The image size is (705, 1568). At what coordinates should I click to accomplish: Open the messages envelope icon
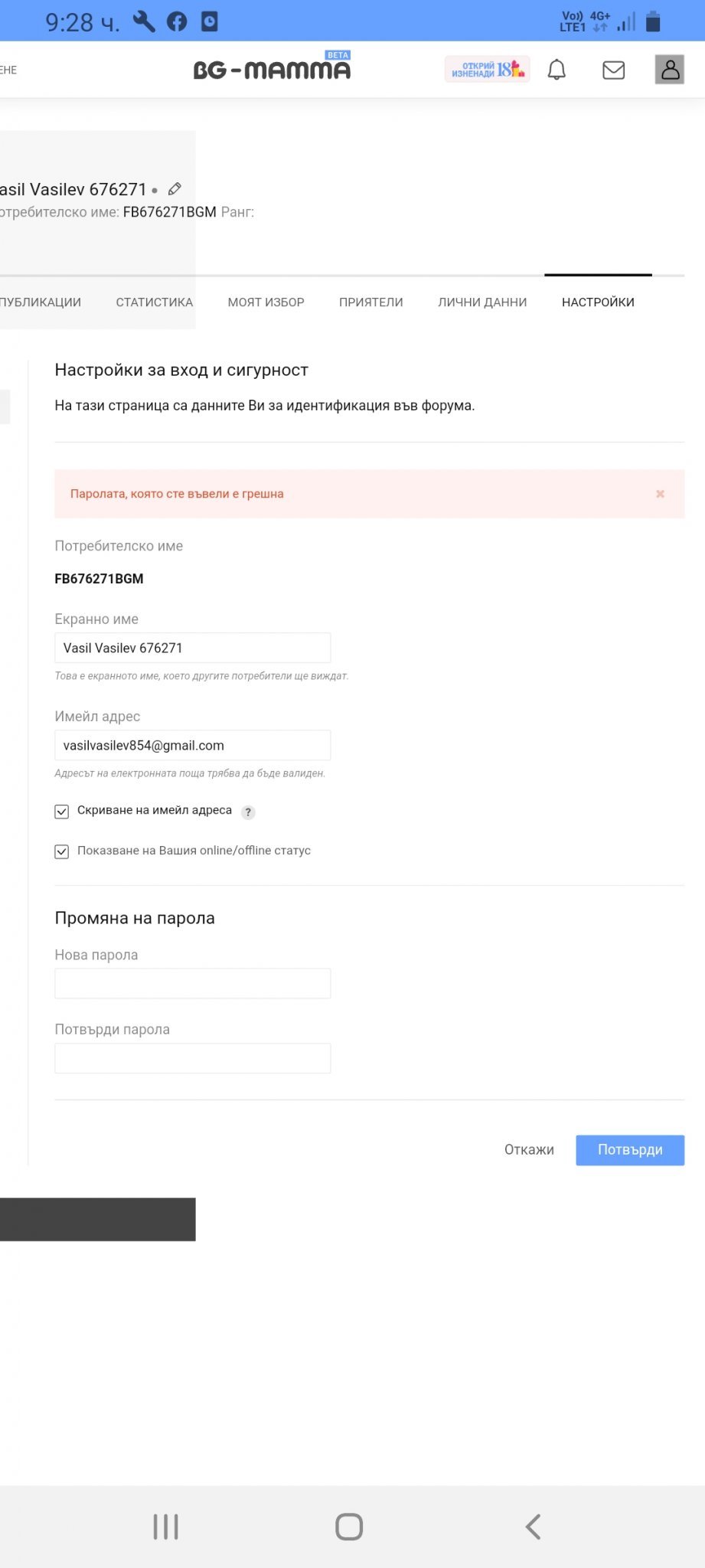pos(613,70)
